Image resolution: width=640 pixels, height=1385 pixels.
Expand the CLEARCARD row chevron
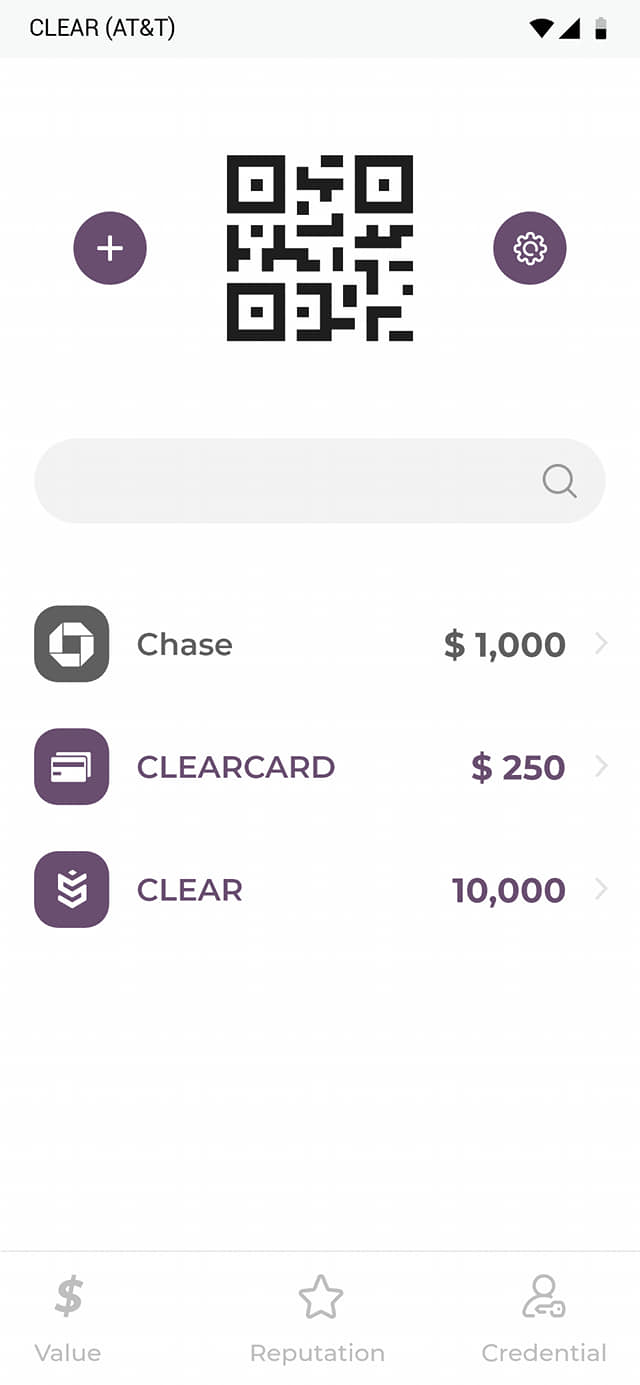tap(601, 767)
